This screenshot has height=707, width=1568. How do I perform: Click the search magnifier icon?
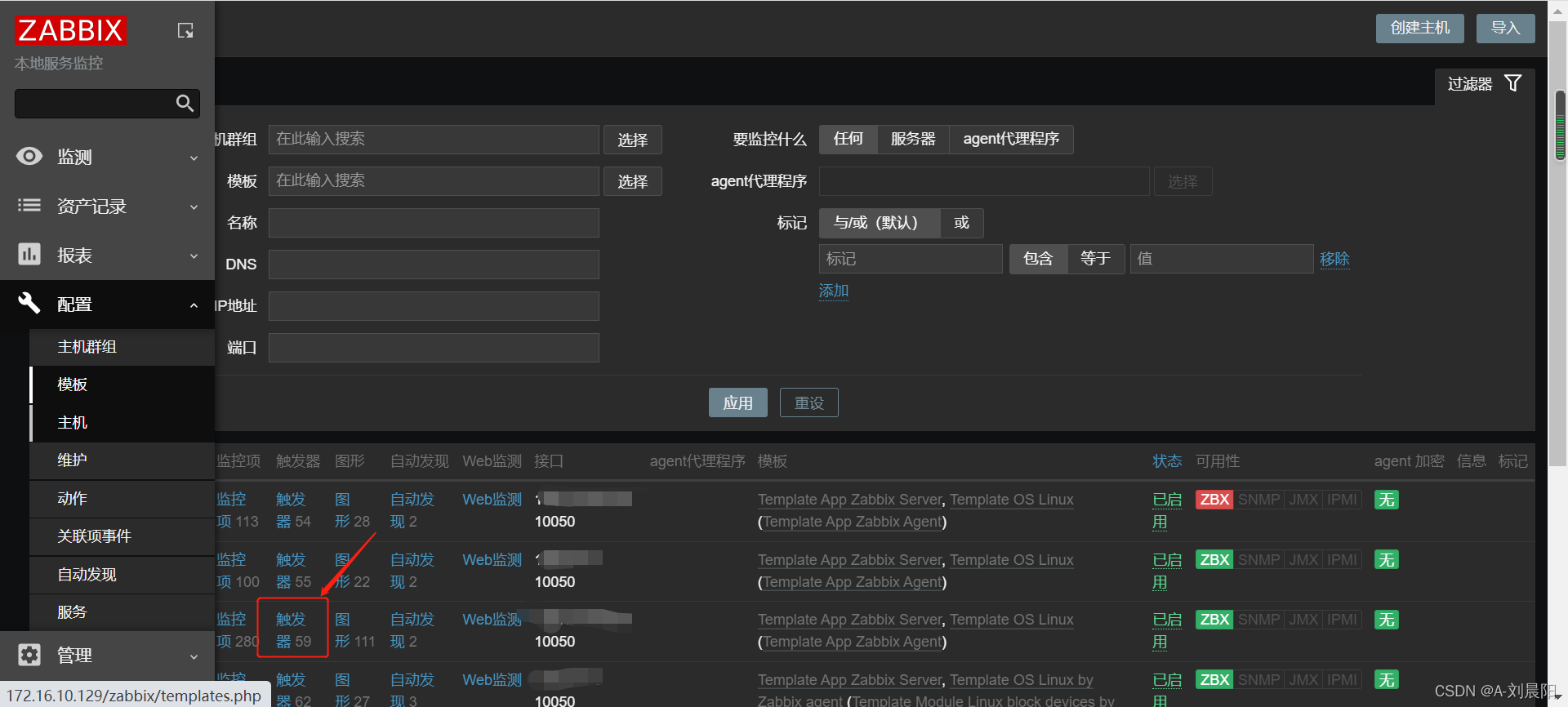click(185, 104)
